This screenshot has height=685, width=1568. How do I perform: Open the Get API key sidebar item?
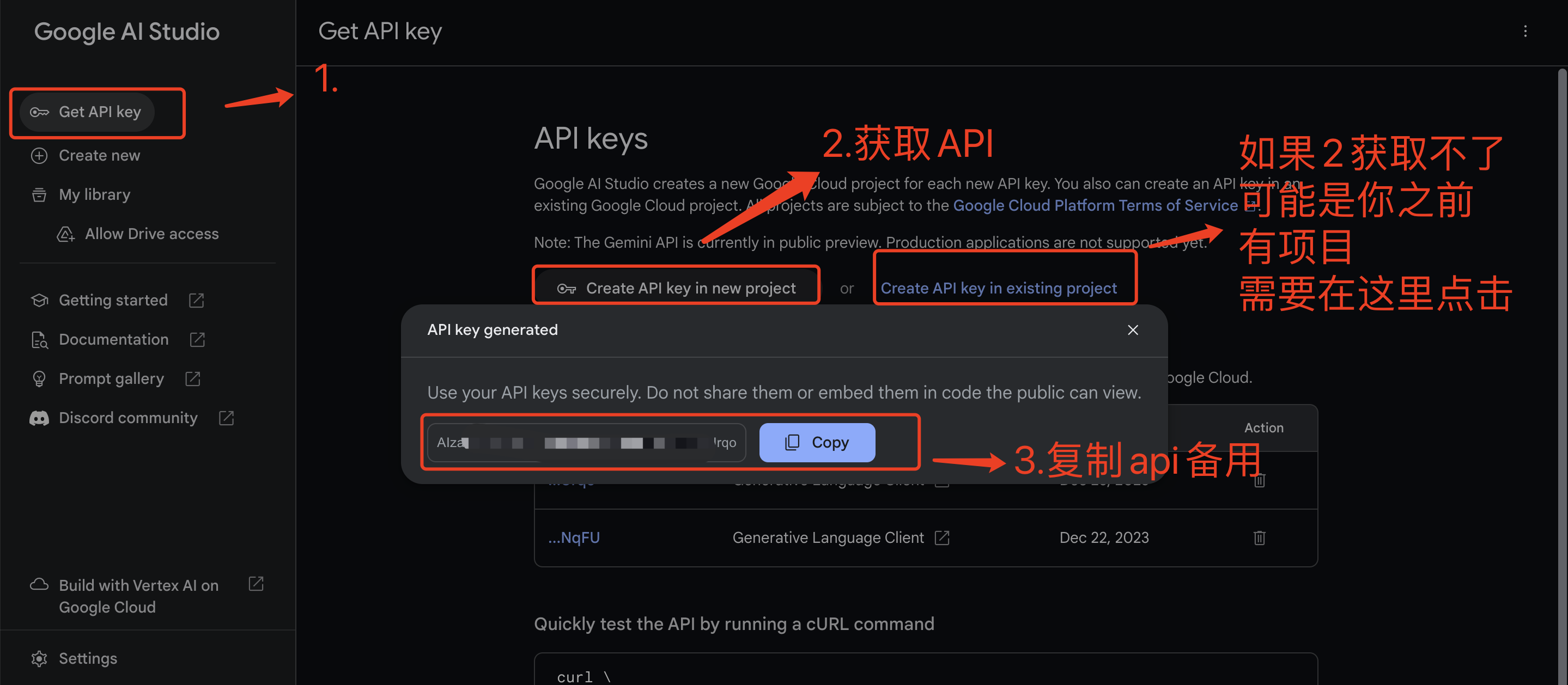87,112
